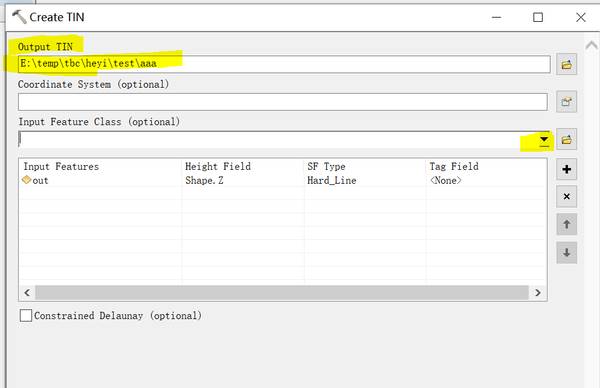Enable Constrained Delaunay checkbox

26,316
